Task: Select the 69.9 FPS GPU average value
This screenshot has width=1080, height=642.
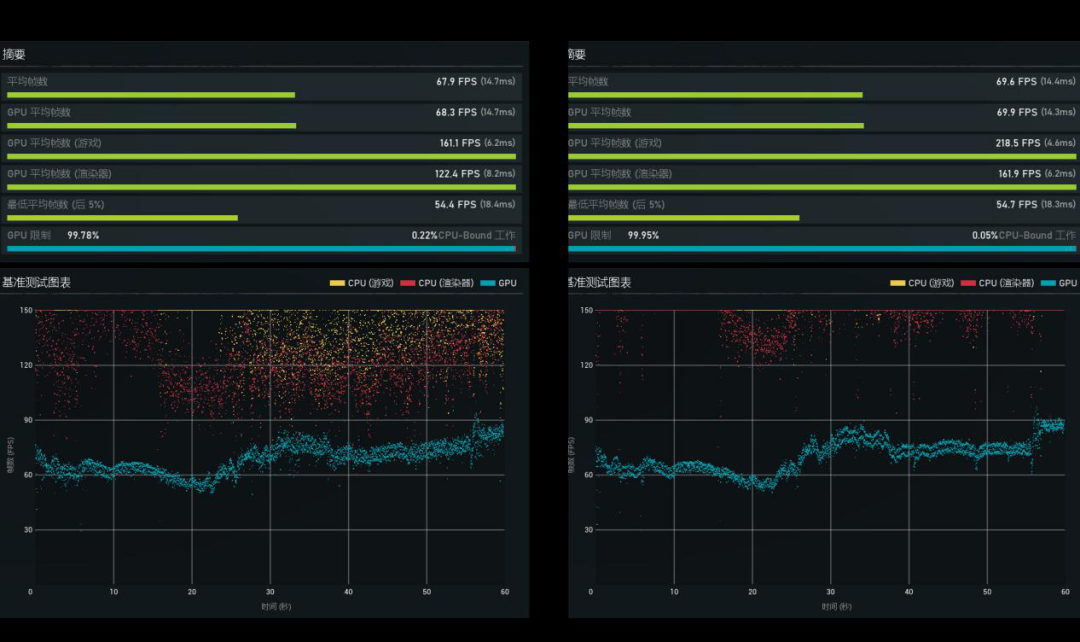Action: [x=1017, y=112]
